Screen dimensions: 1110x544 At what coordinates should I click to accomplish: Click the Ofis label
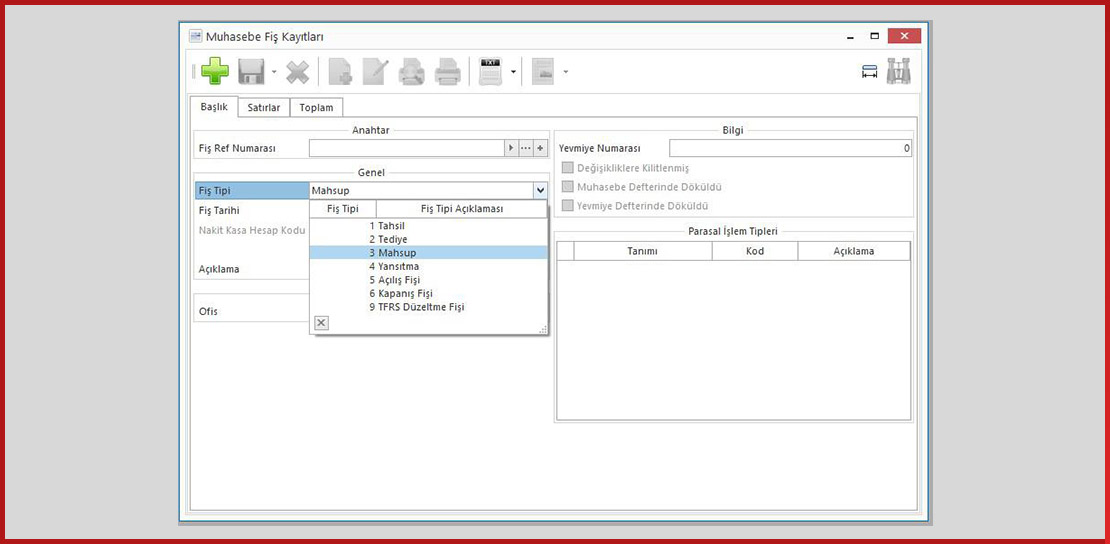(208, 311)
